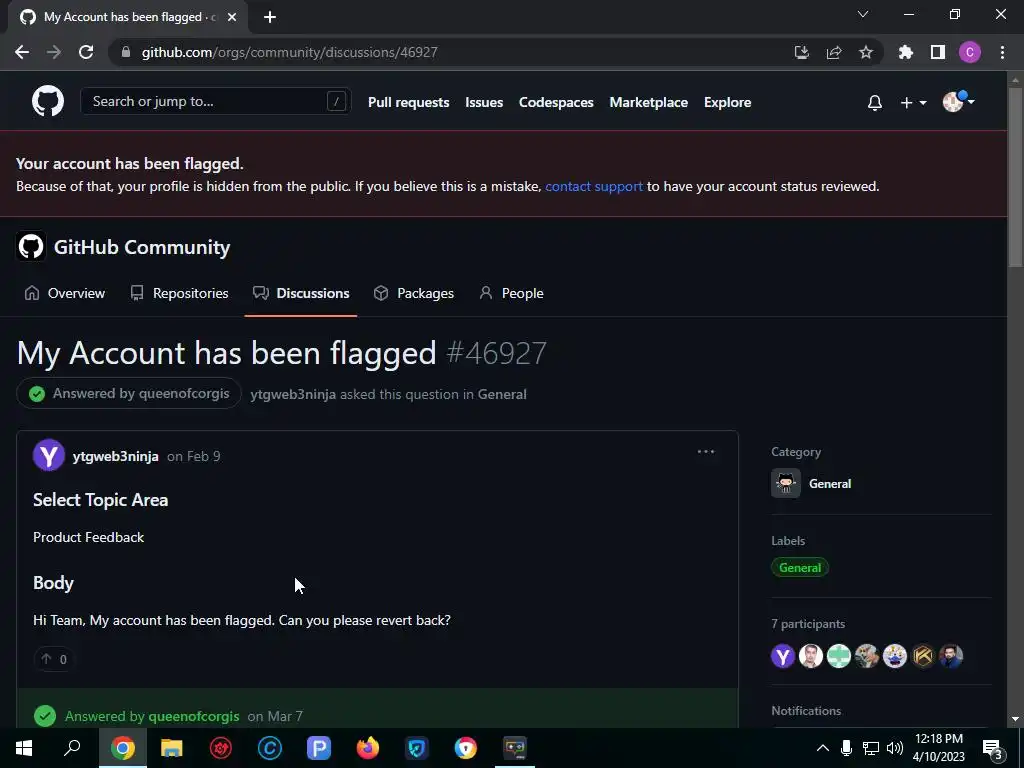Open Pull requests in the header
Image resolution: width=1024 pixels, height=768 pixels.
408,102
